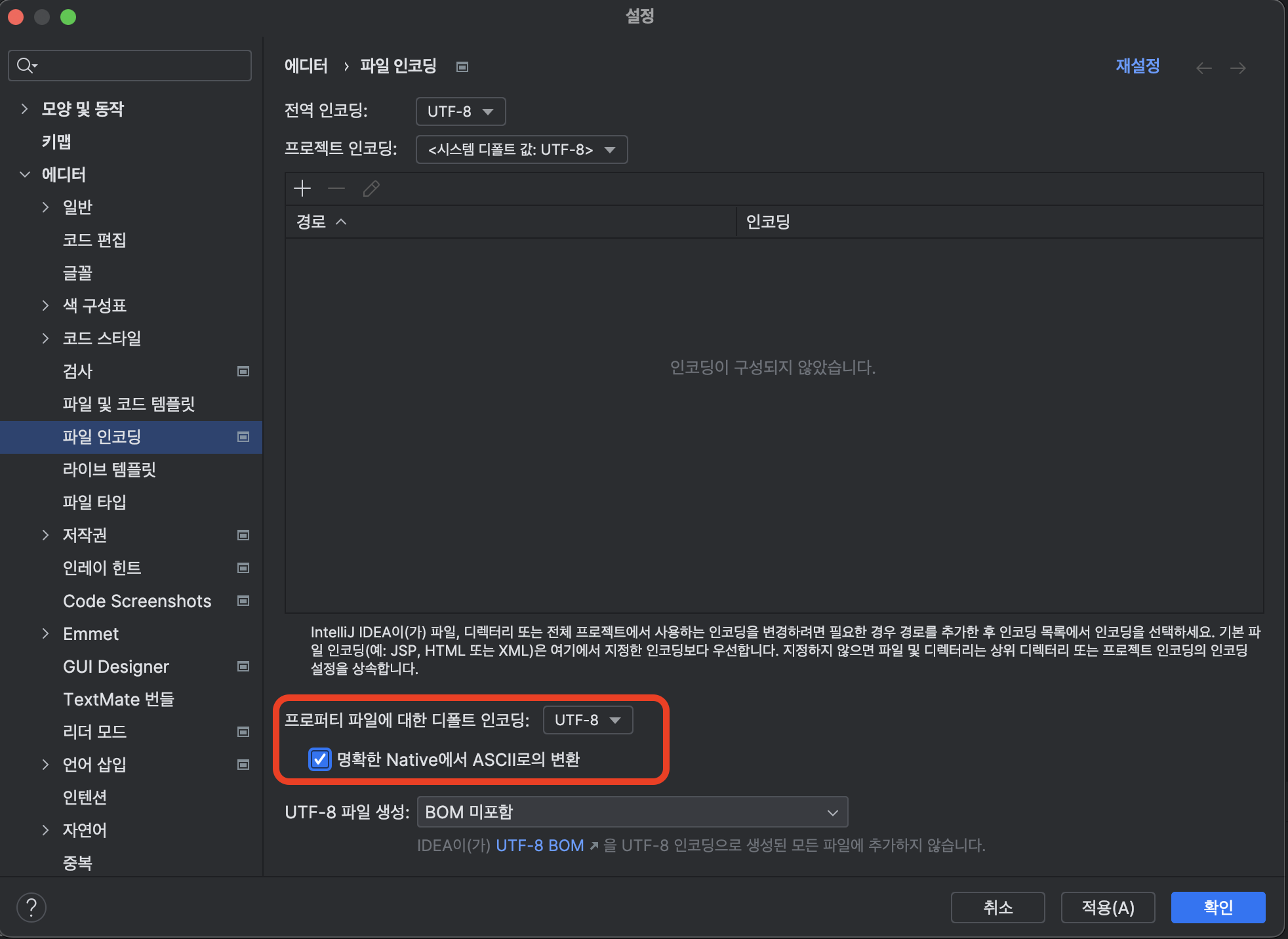The image size is (1288, 939).
Task: Open the properties file default encoding dropdown
Action: click(x=588, y=720)
